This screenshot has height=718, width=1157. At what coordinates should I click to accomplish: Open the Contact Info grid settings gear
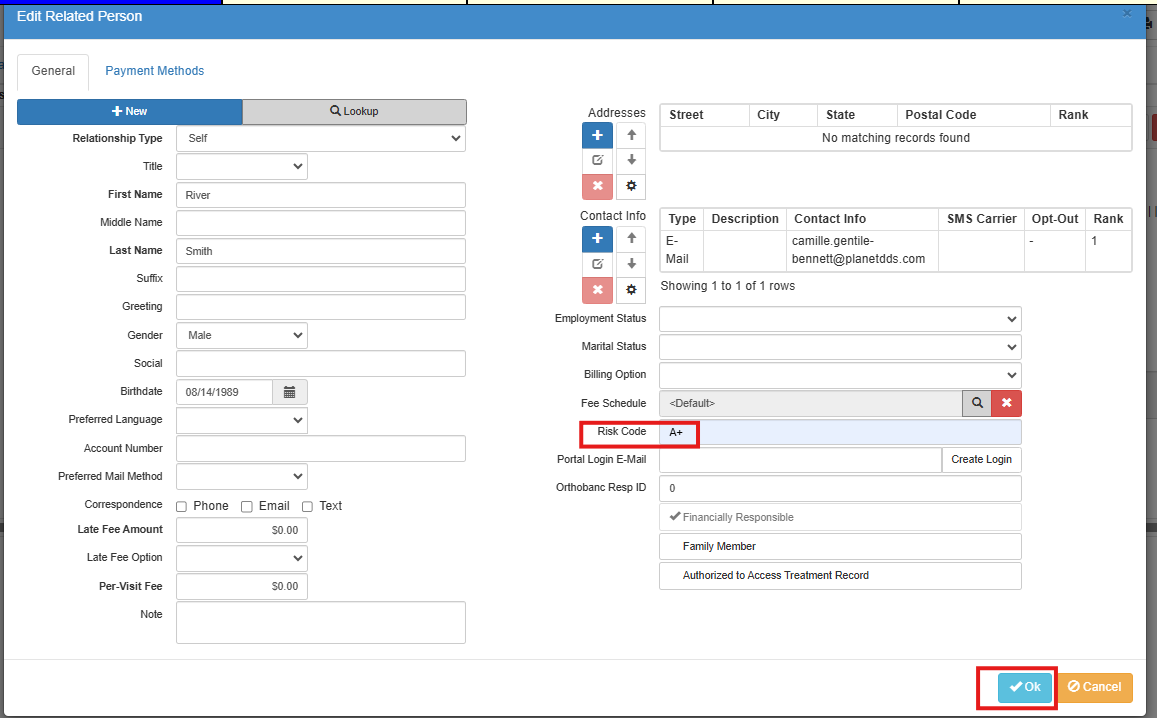pyautogui.click(x=631, y=290)
